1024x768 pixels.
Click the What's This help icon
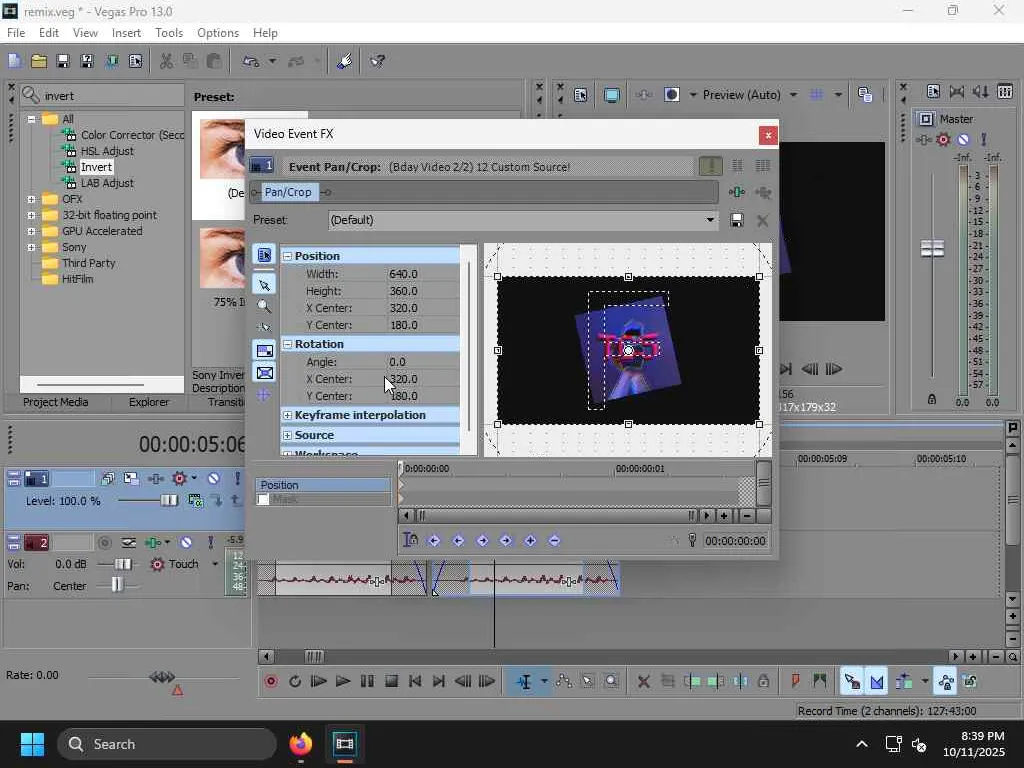(x=377, y=61)
